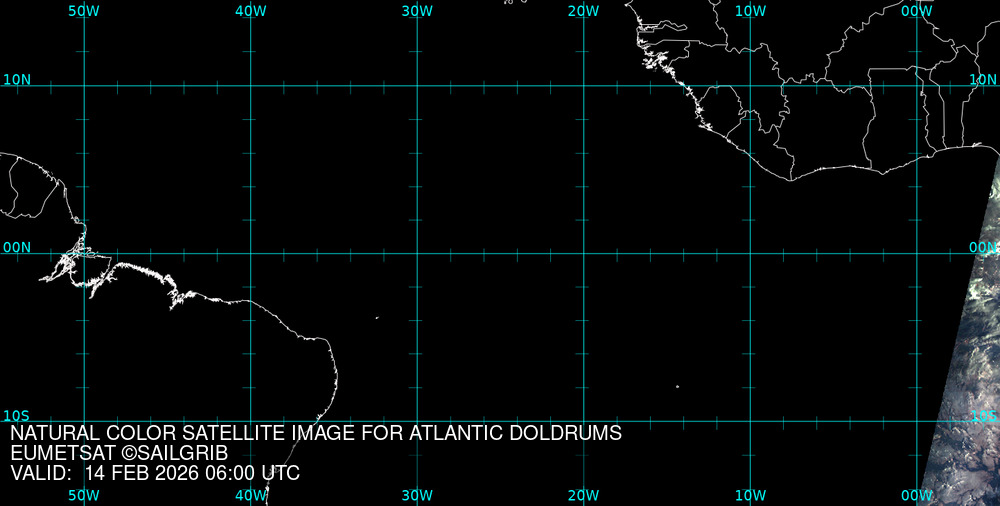Click the 10N latitude label on the right side

(983, 79)
